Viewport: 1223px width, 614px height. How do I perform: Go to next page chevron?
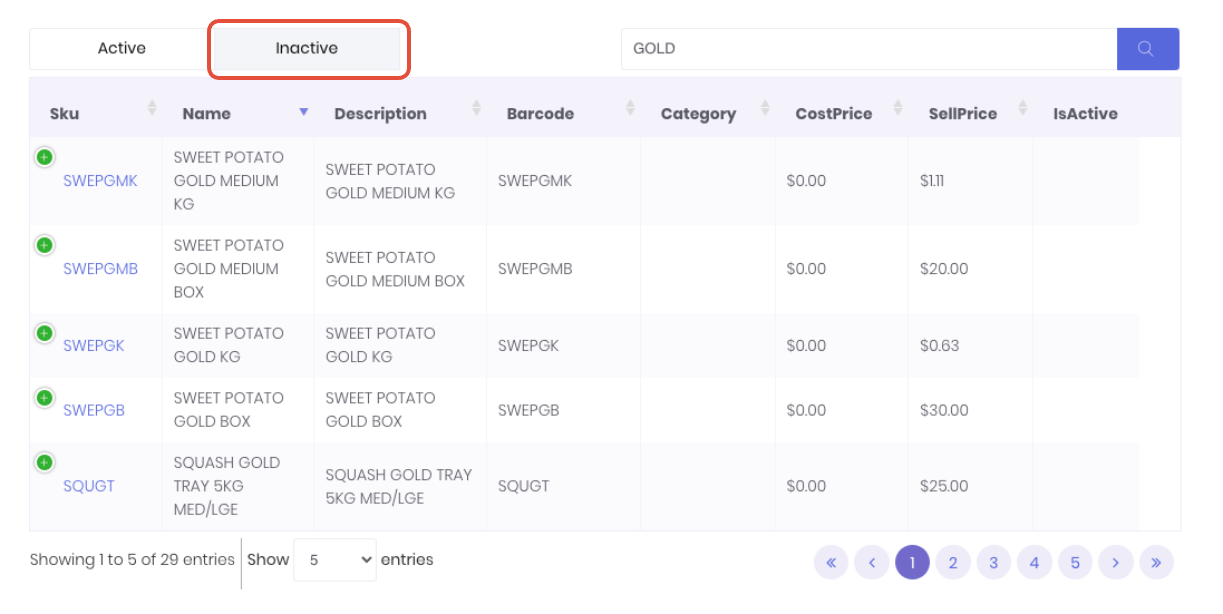[1115, 563]
